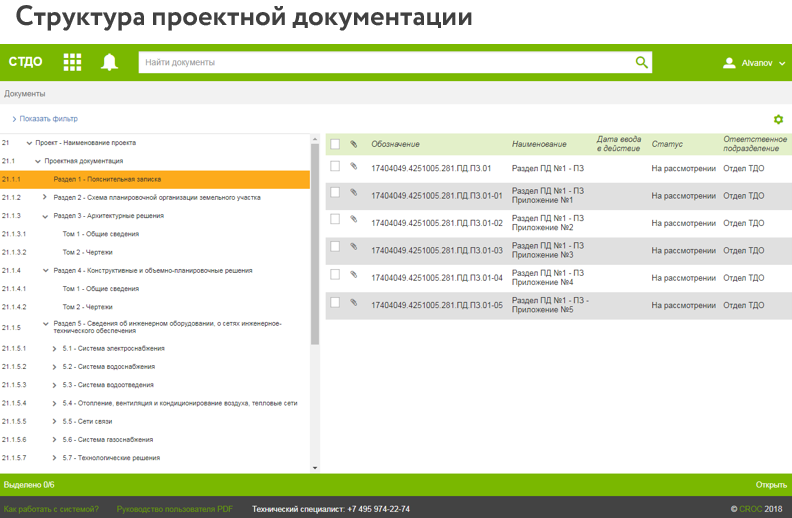This screenshot has width=792, height=518.
Task: Open Как работать с системой? link
Action: pyautogui.click(x=51, y=509)
